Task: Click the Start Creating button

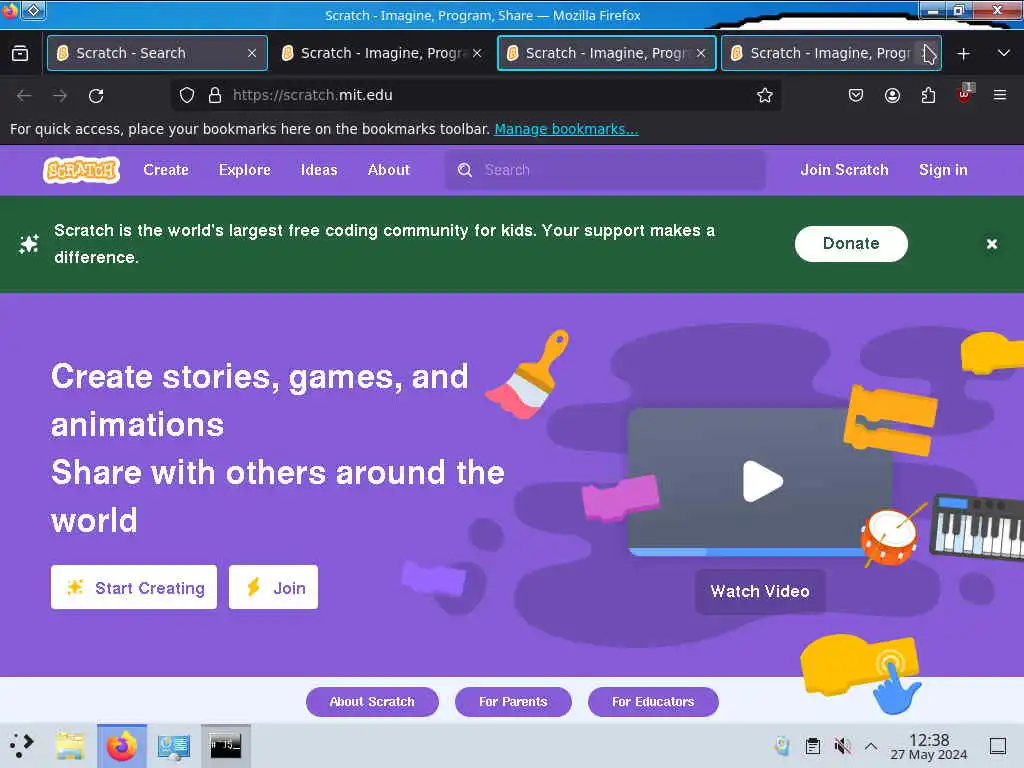Action: [x=134, y=587]
